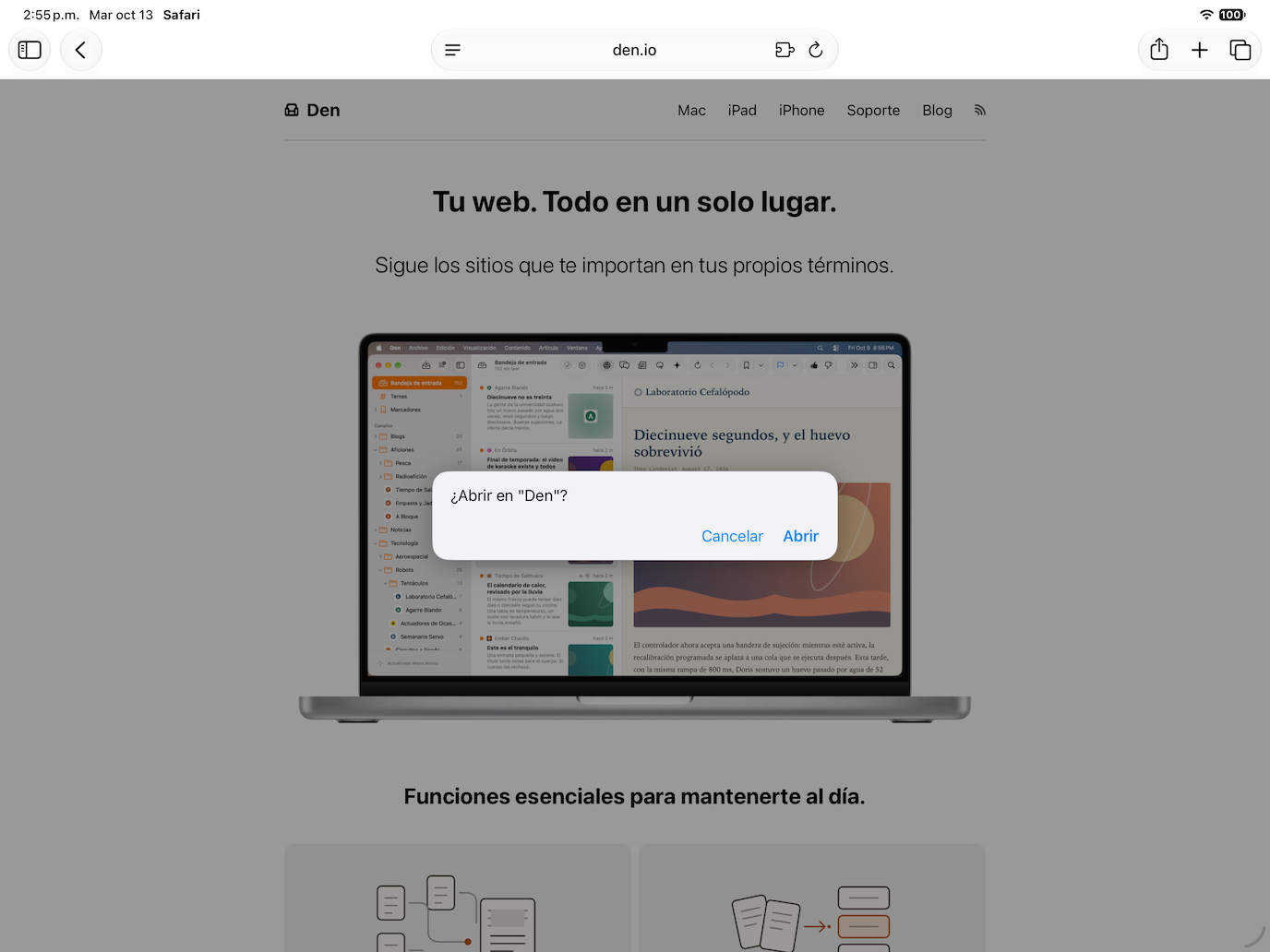
Task: Open the page menu icon in address bar
Action: (x=452, y=50)
